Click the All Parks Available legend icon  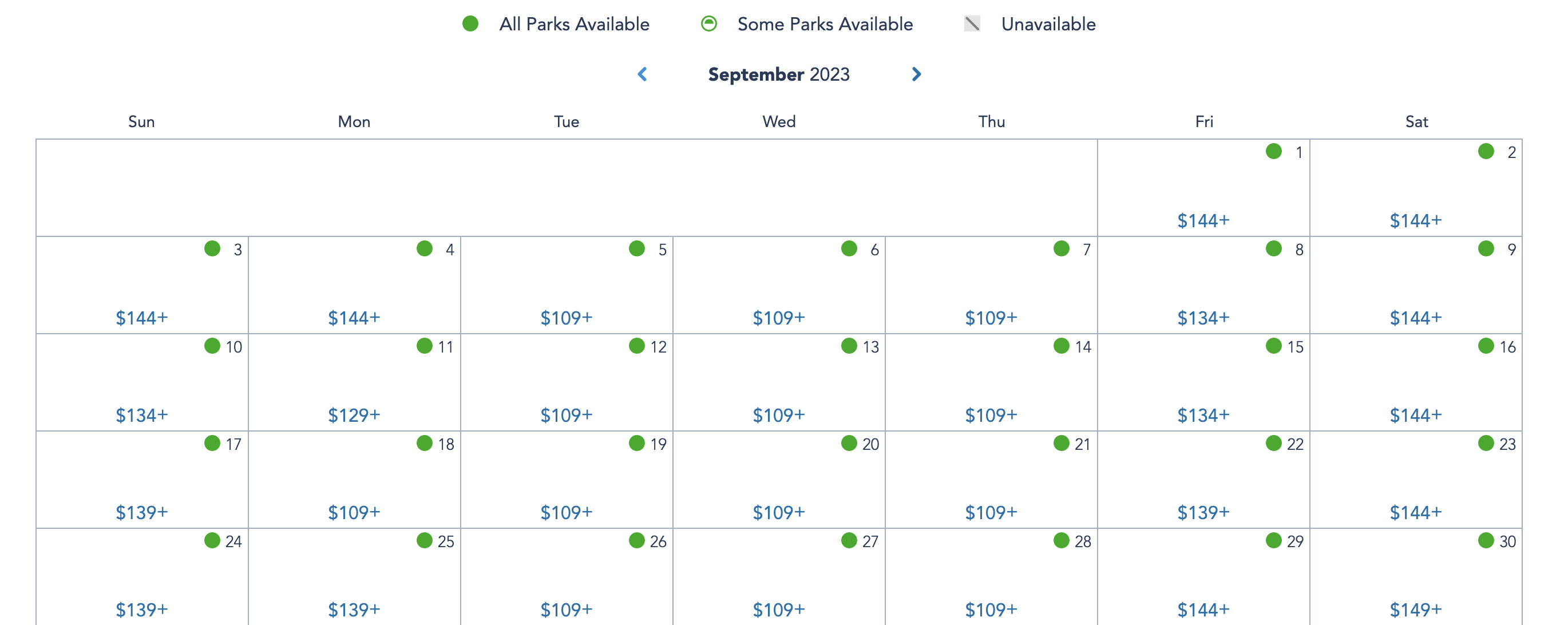pyautogui.click(x=470, y=23)
